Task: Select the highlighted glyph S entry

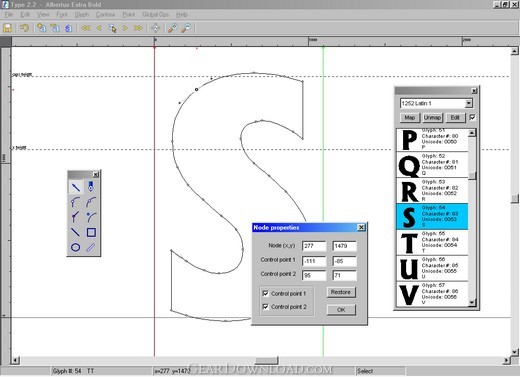Action: (432, 217)
